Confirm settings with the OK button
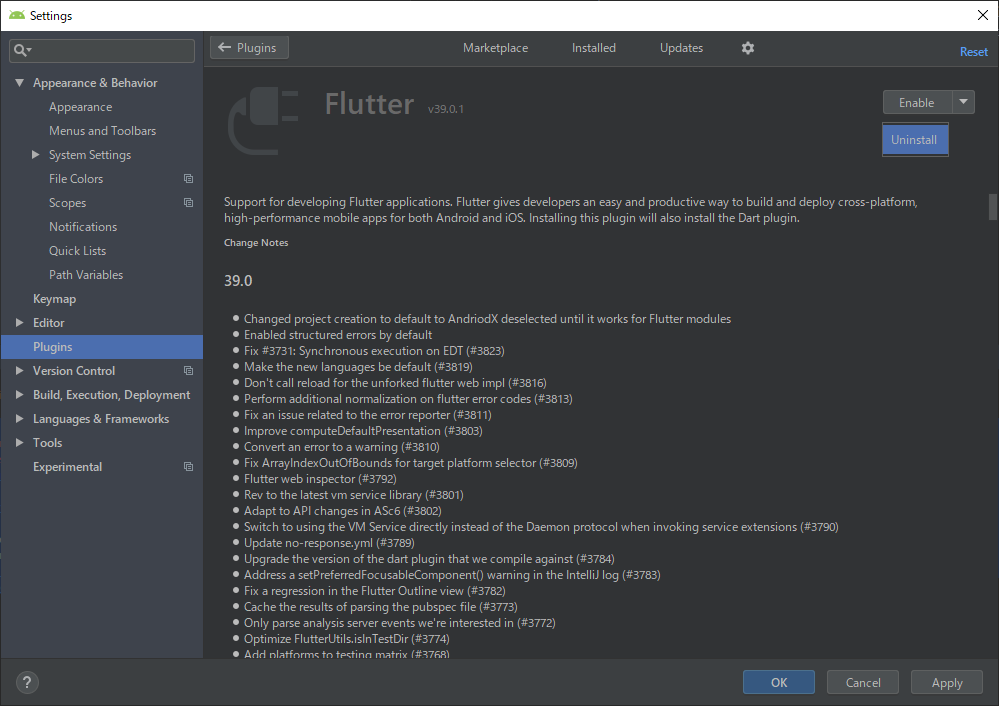This screenshot has width=999, height=706. (779, 682)
